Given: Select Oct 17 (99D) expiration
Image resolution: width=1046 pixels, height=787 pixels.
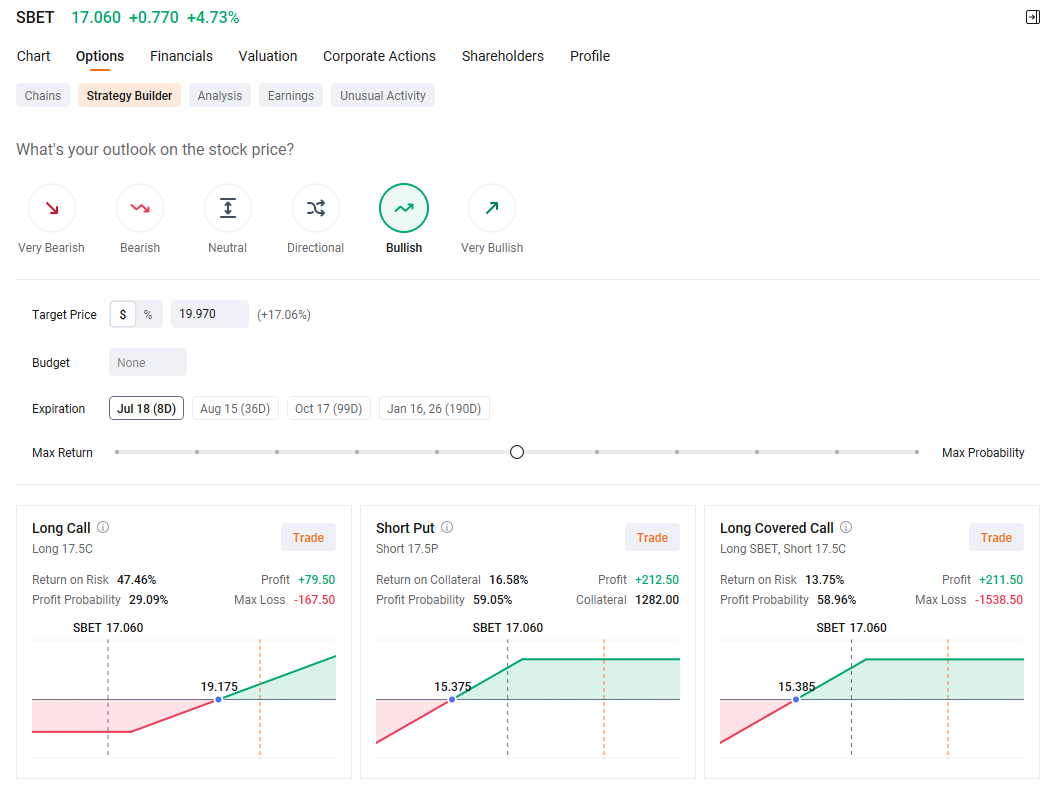Looking at the screenshot, I should click(x=328, y=408).
